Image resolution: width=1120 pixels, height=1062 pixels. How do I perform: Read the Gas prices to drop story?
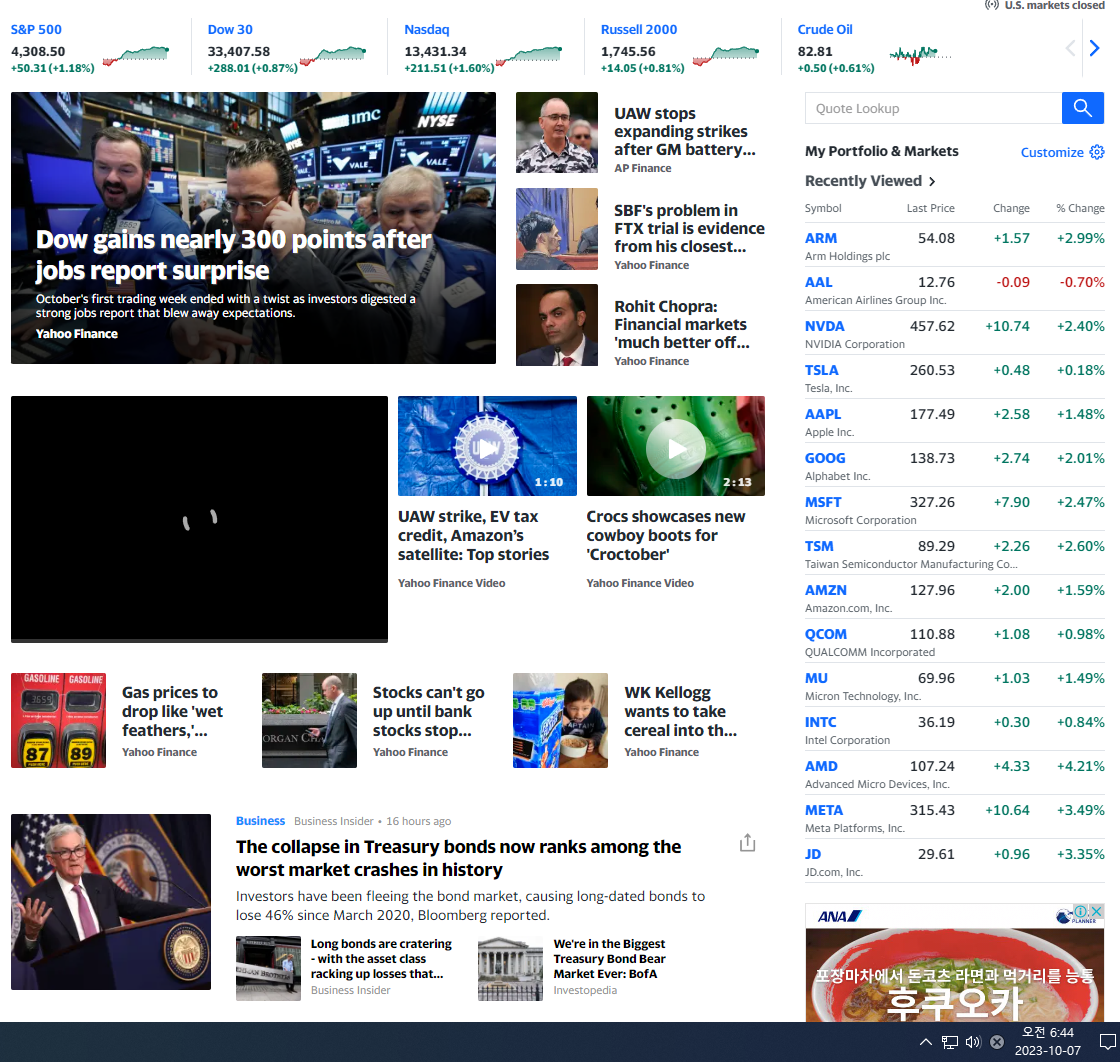tap(172, 711)
